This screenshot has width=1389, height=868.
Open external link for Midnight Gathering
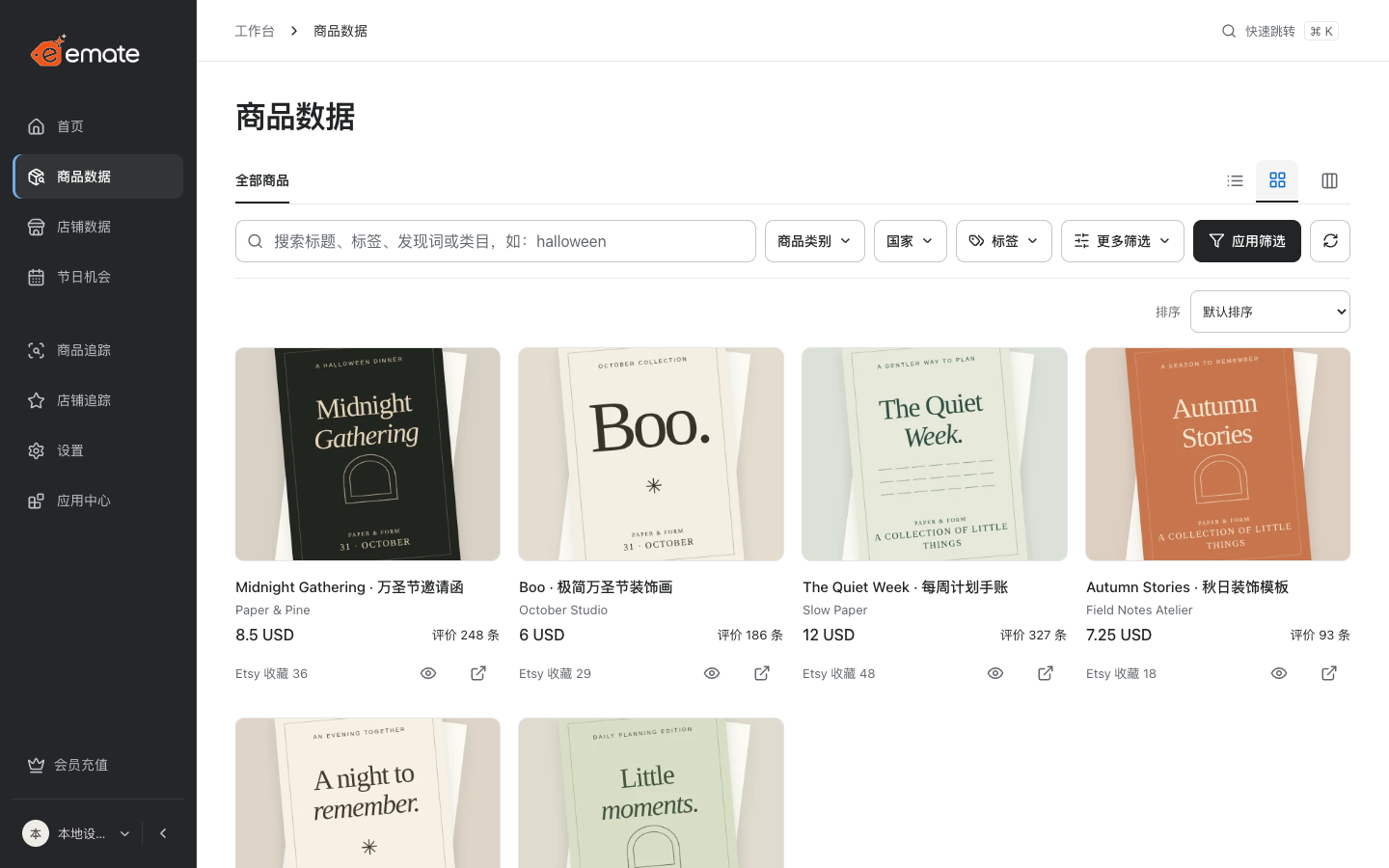(478, 673)
